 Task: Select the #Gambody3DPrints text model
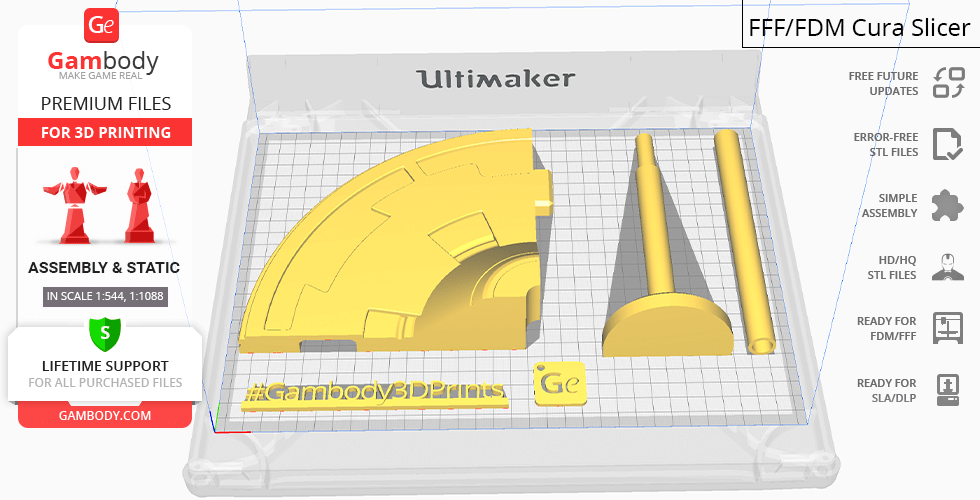pos(373,392)
